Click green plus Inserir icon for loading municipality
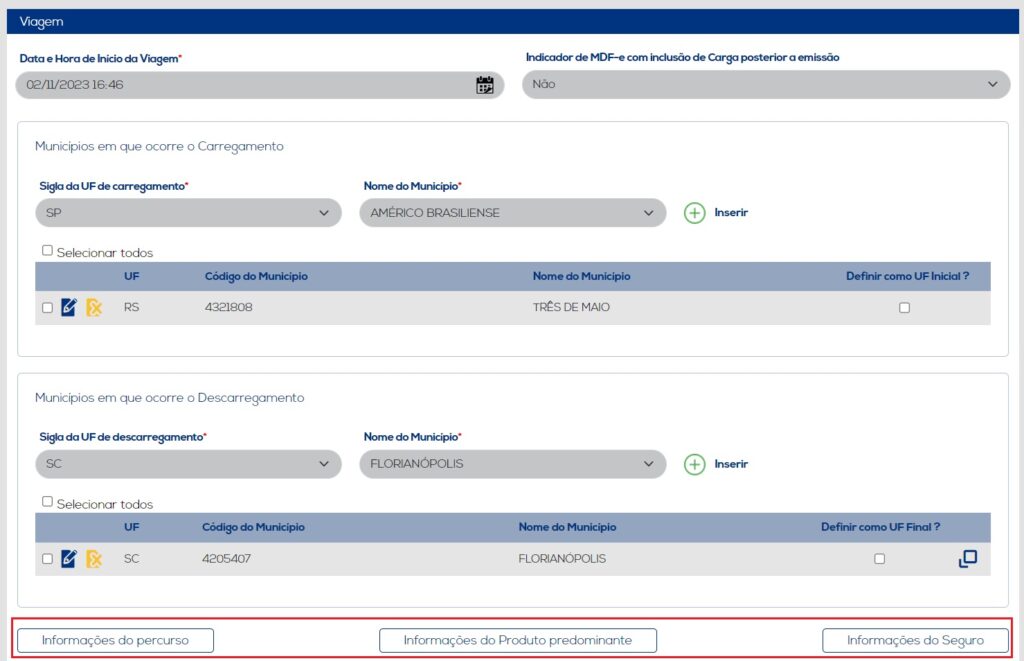 pyautogui.click(x=695, y=213)
